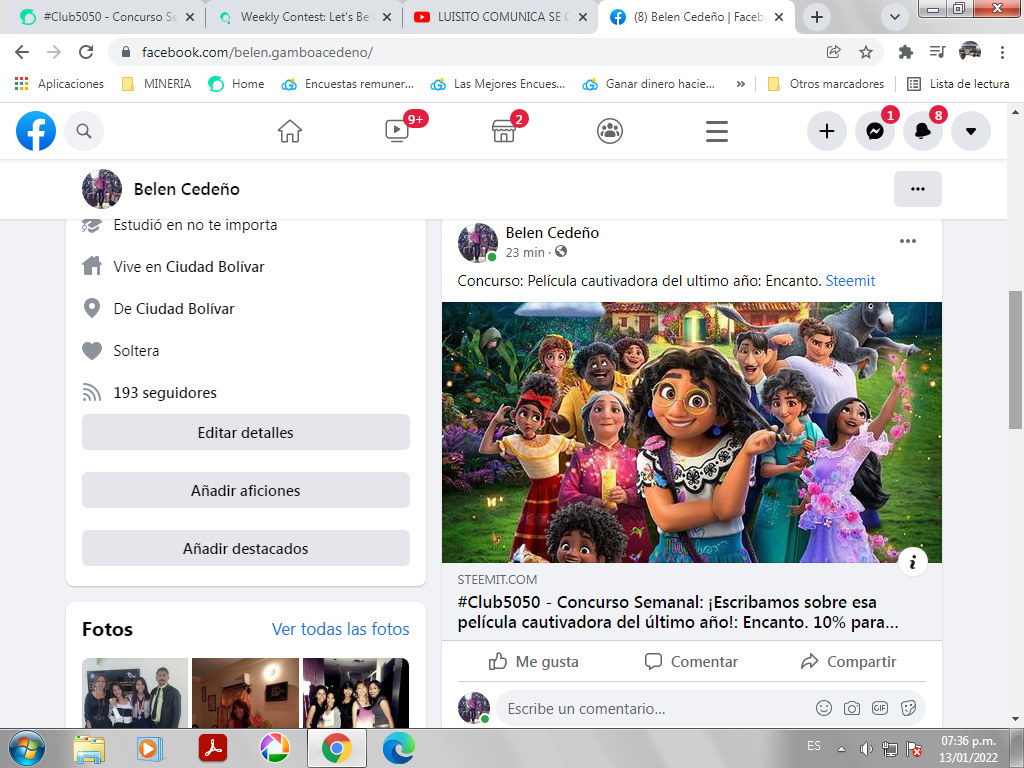Click the info icon on the link preview
1024x768 pixels.
(x=912, y=562)
